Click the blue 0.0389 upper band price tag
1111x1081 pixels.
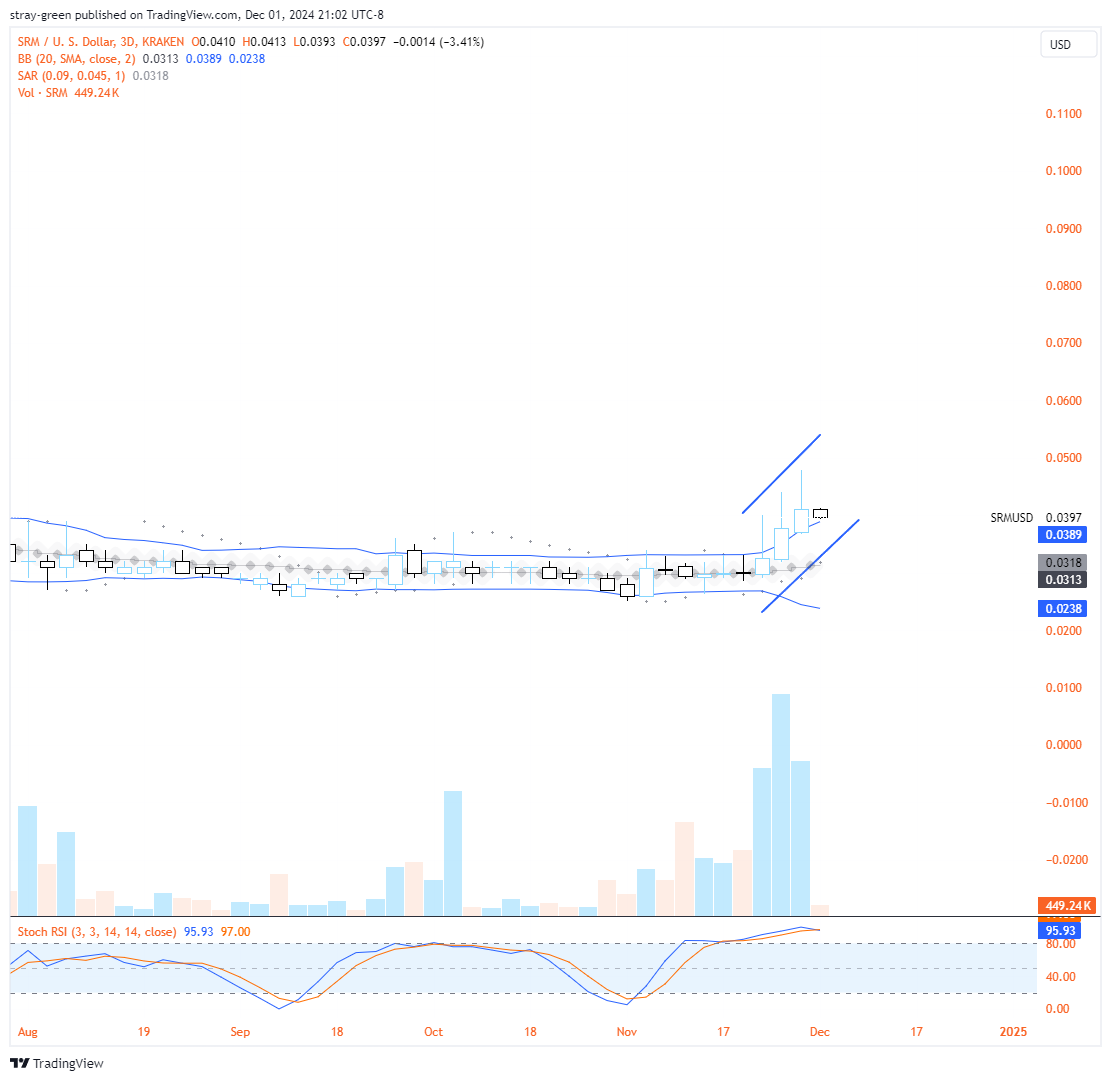point(1063,535)
